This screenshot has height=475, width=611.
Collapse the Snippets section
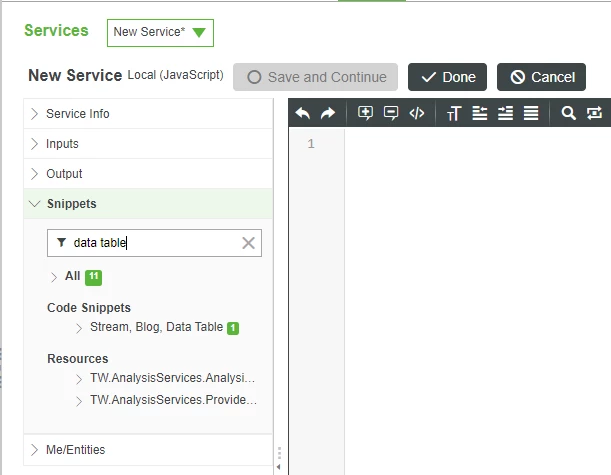[x=148, y=204]
